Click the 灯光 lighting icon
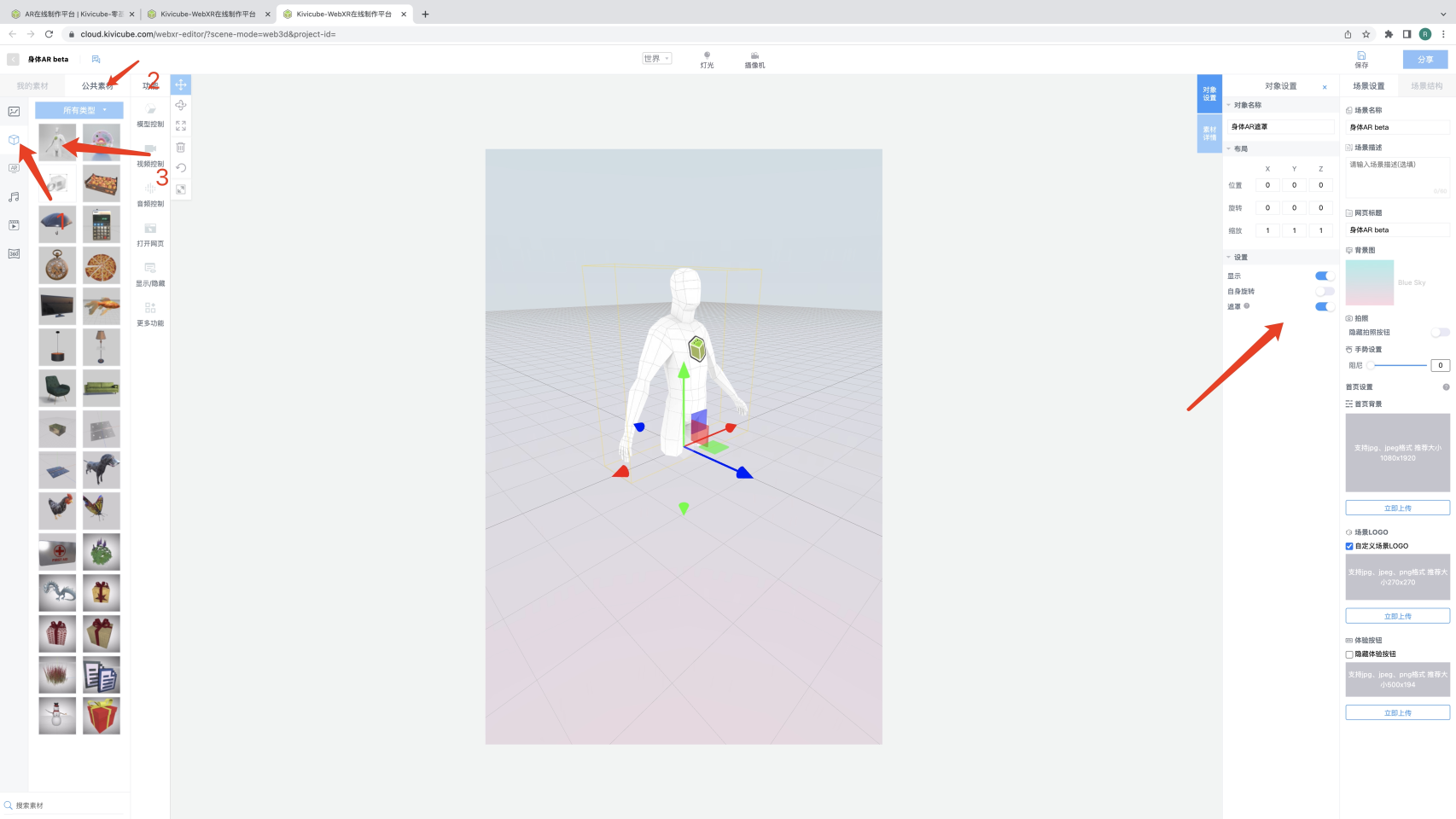 (x=707, y=59)
